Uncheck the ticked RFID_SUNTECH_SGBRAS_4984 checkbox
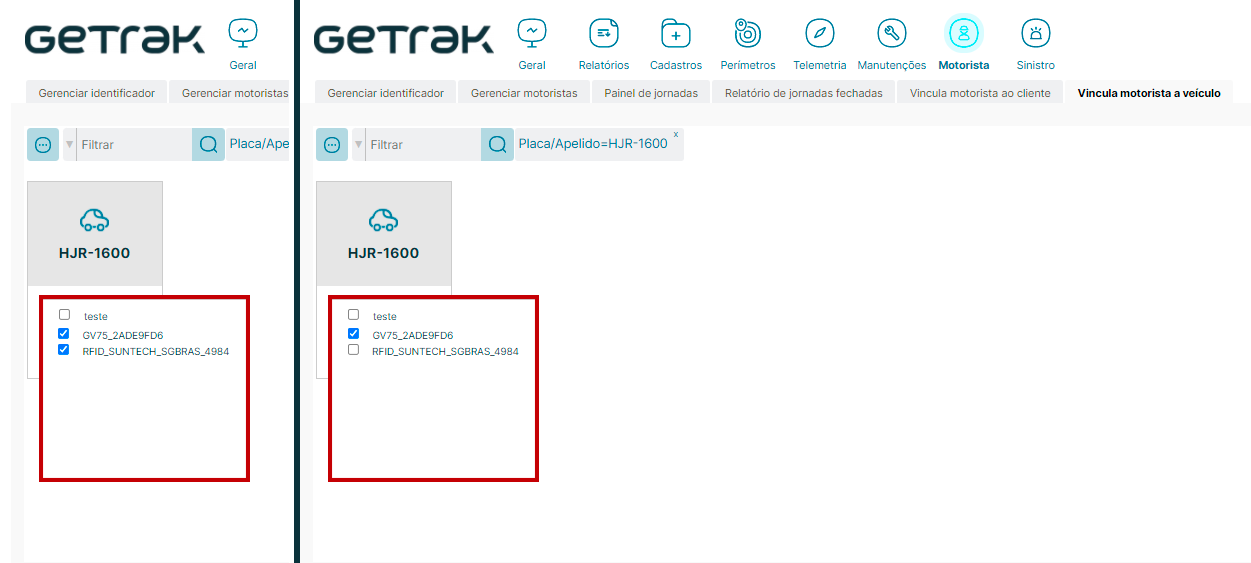 click(x=64, y=350)
